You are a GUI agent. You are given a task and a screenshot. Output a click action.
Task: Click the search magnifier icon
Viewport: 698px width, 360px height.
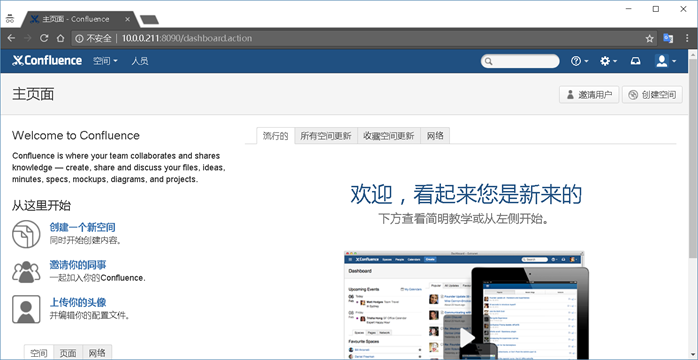coord(489,61)
